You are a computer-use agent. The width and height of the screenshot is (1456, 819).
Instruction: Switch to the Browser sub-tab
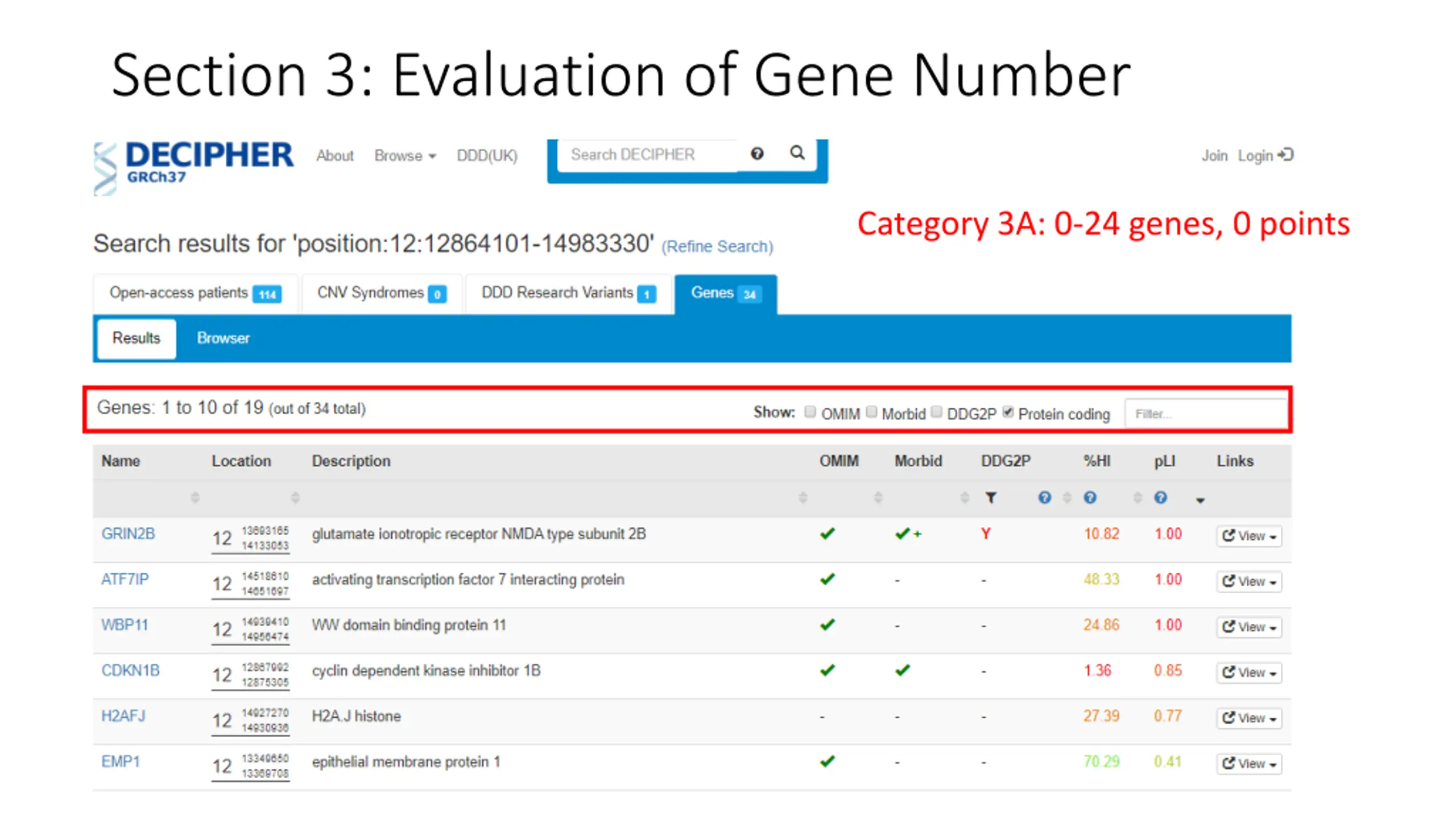point(223,338)
